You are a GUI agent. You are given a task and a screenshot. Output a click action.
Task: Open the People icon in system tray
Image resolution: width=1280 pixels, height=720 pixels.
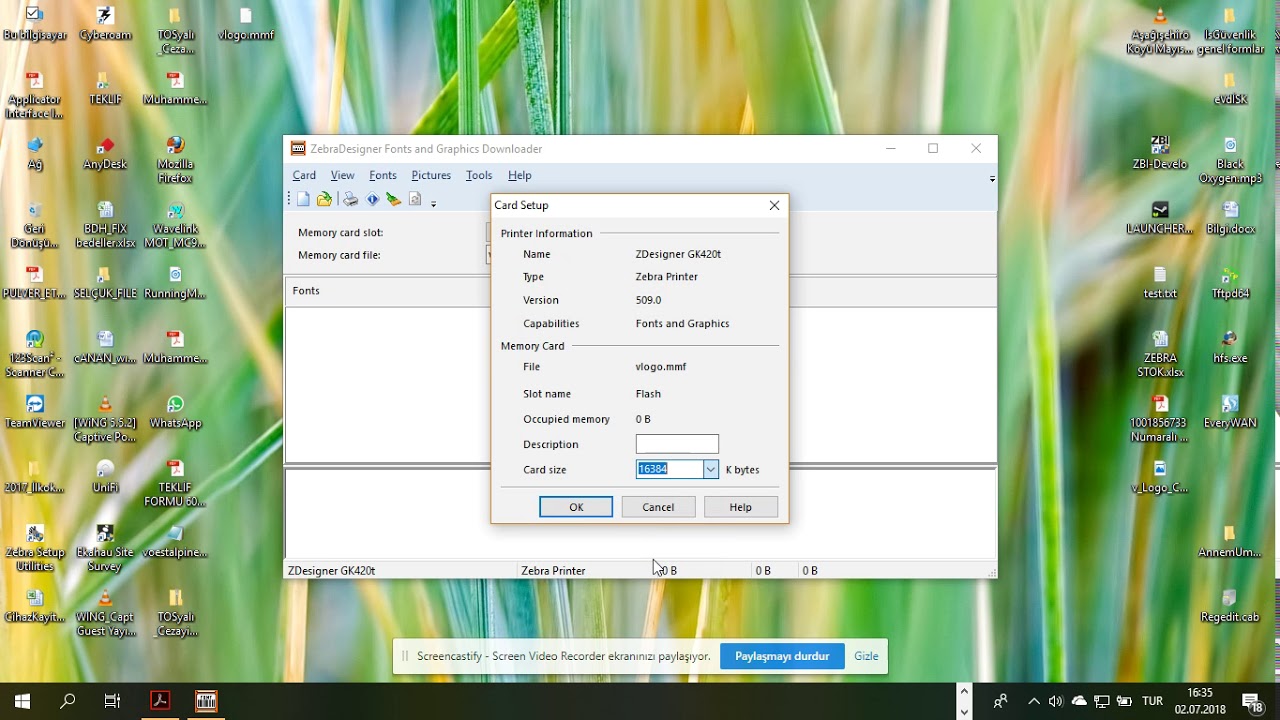[1000, 701]
